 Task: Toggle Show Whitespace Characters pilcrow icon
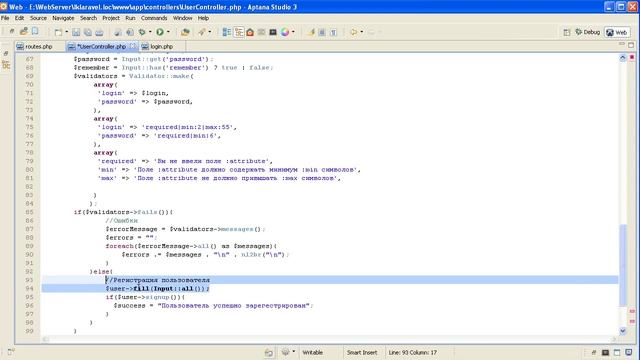pos(333,32)
